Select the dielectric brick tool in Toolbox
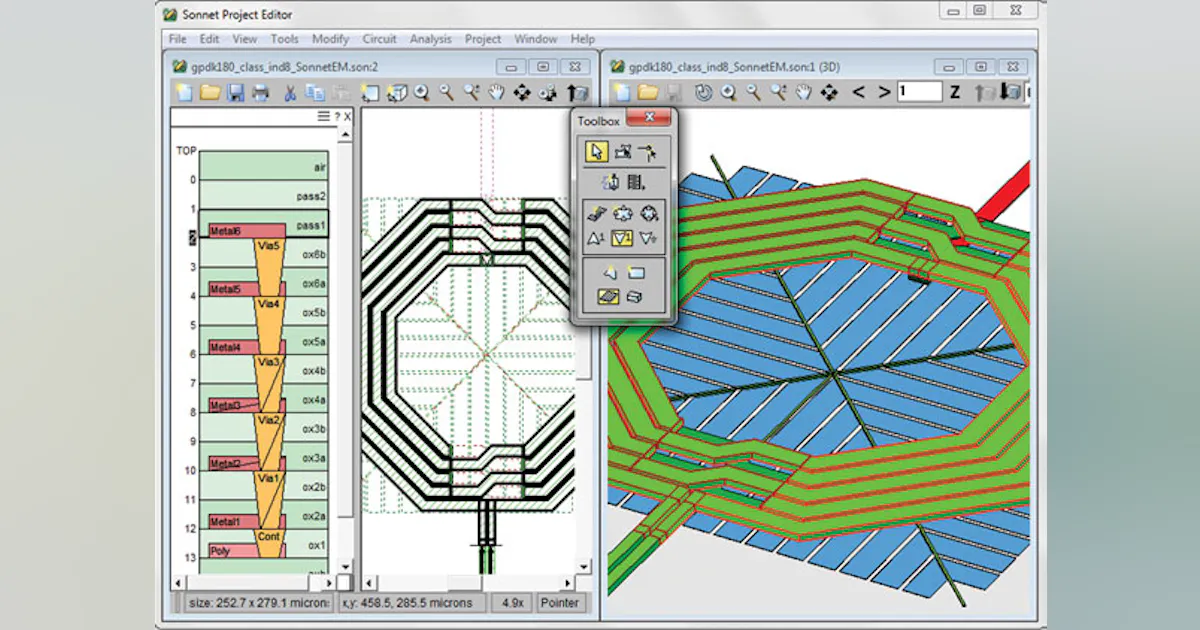This screenshot has height=630, width=1200. pyautogui.click(x=634, y=297)
